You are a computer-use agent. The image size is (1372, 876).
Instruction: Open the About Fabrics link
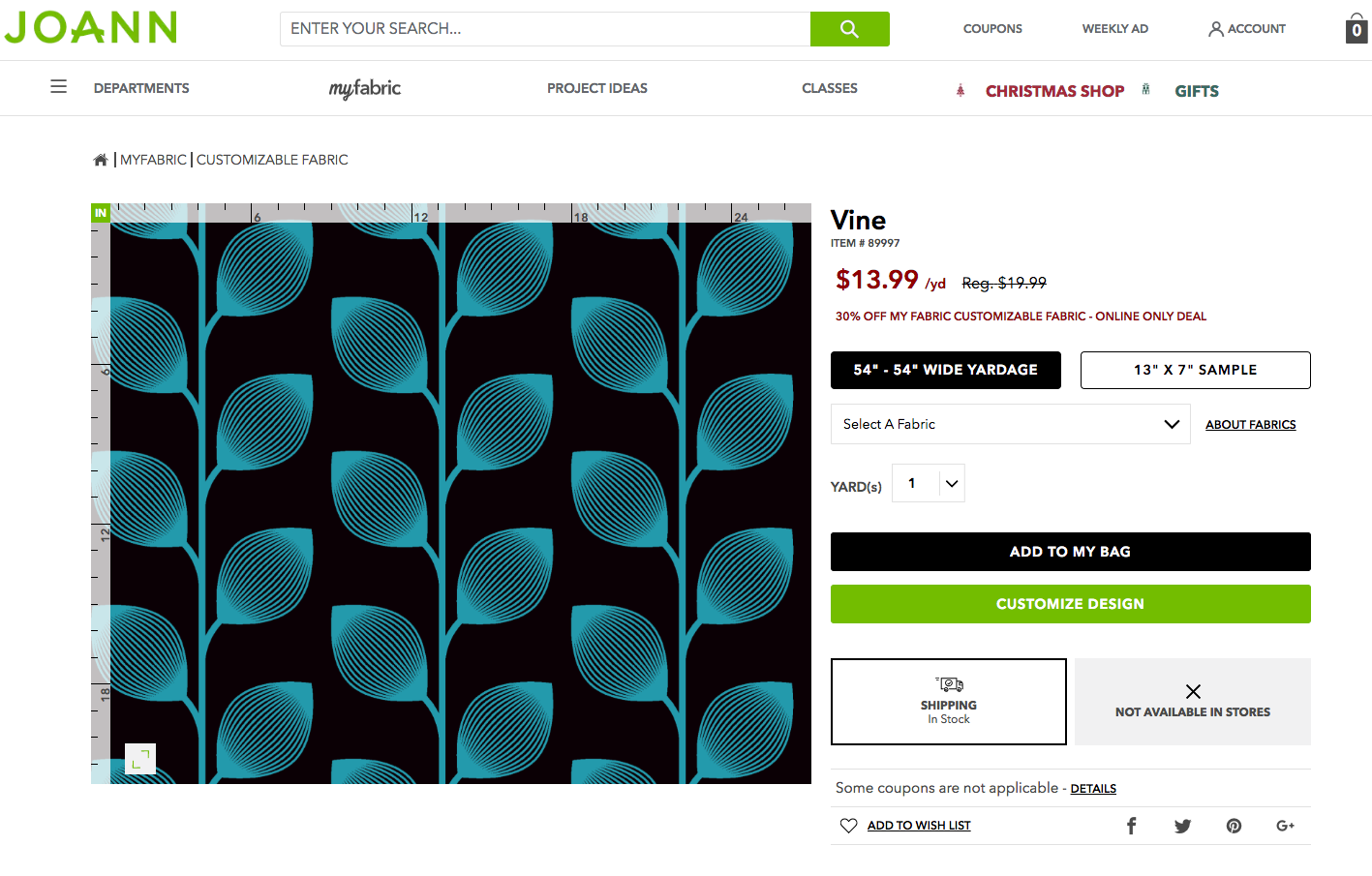pyautogui.click(x=1250, y=425)
